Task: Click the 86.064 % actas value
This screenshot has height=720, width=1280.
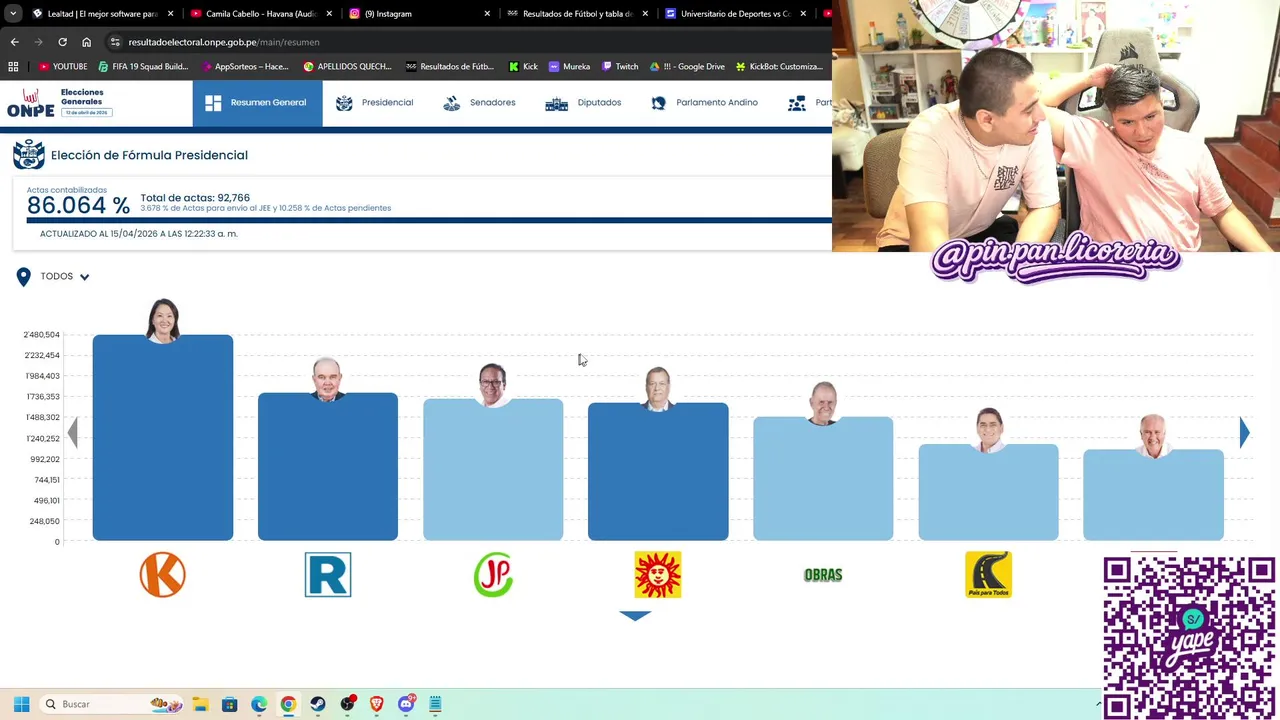Action: [78, 205]
